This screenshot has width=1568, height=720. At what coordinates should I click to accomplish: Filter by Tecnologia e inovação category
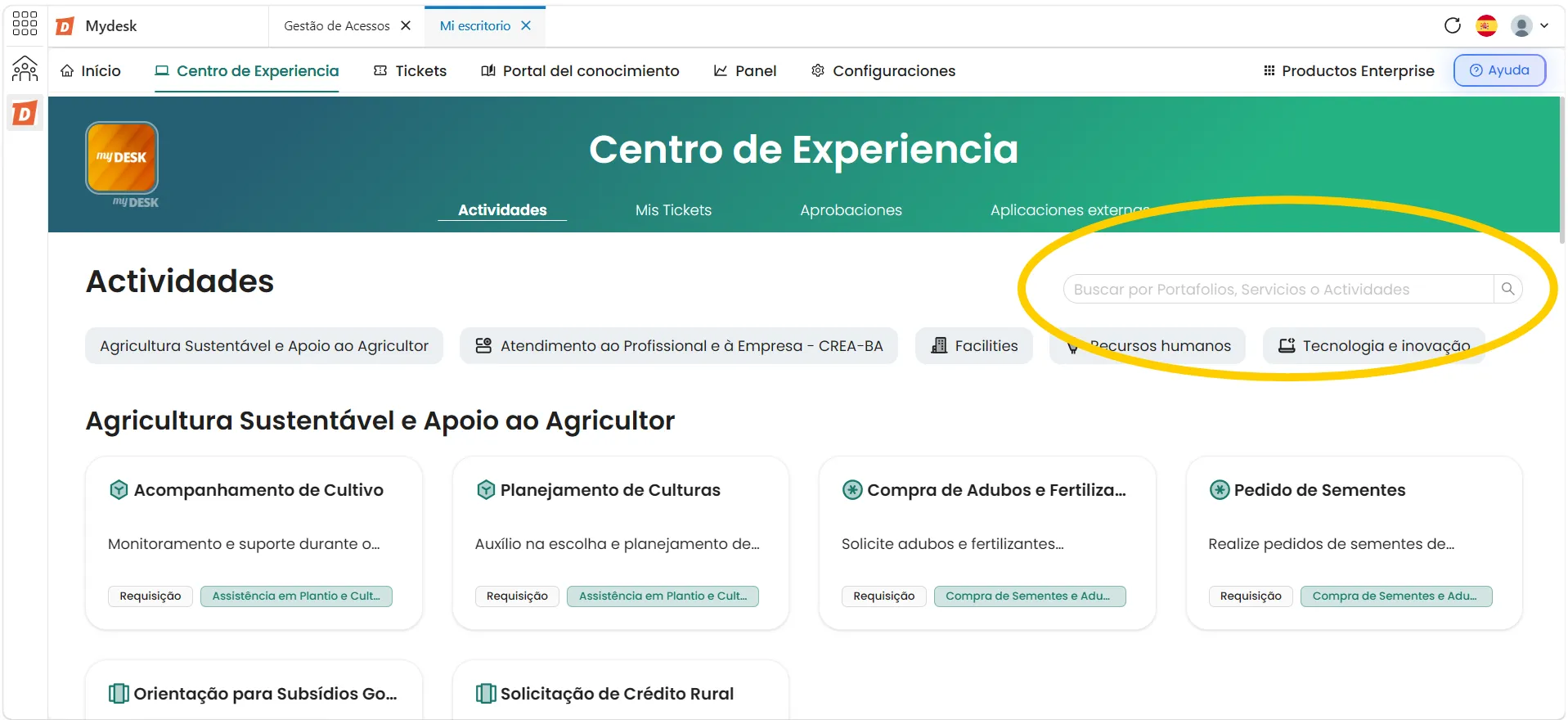(1374, 346)
